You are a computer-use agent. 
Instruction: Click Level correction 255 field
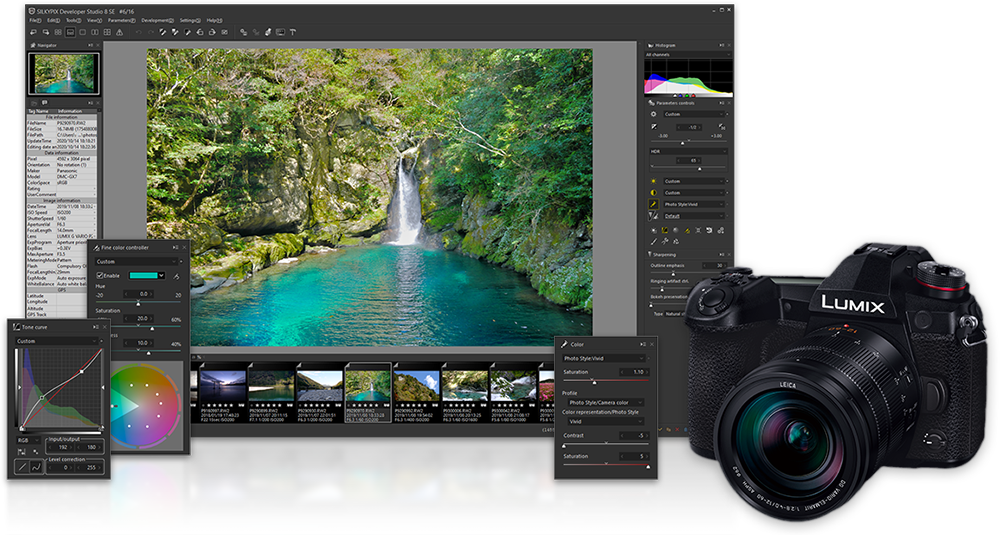[90, 467]
